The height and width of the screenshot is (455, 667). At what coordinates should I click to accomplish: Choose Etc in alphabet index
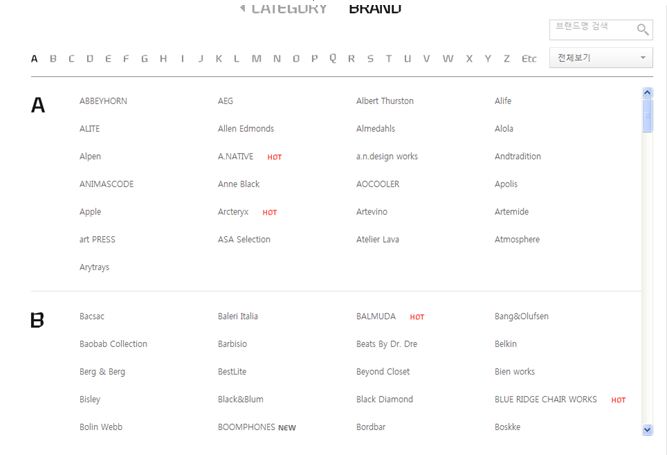pyautogui.click(x=529, y=59)
